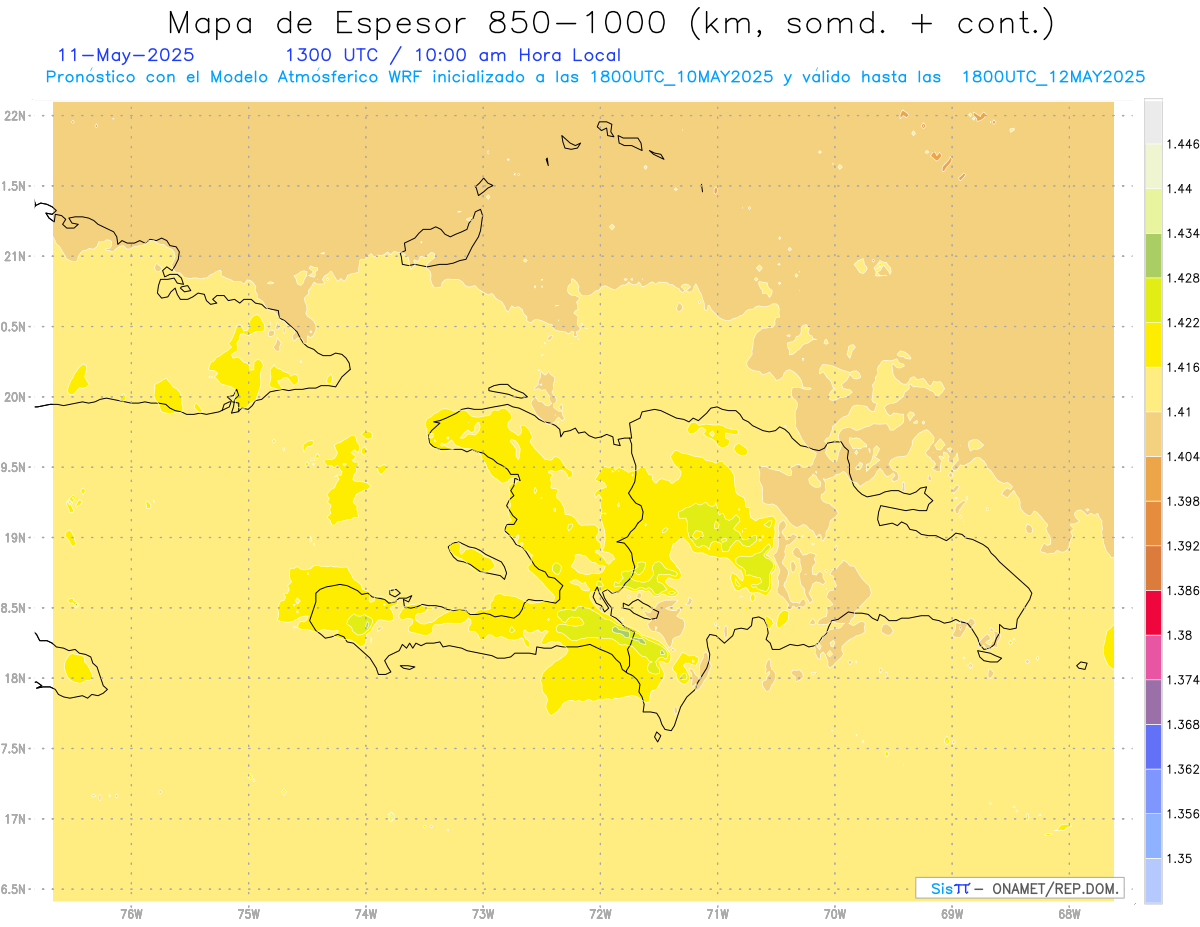
Task: Click the longitude label '72W'
Action: 600,914
